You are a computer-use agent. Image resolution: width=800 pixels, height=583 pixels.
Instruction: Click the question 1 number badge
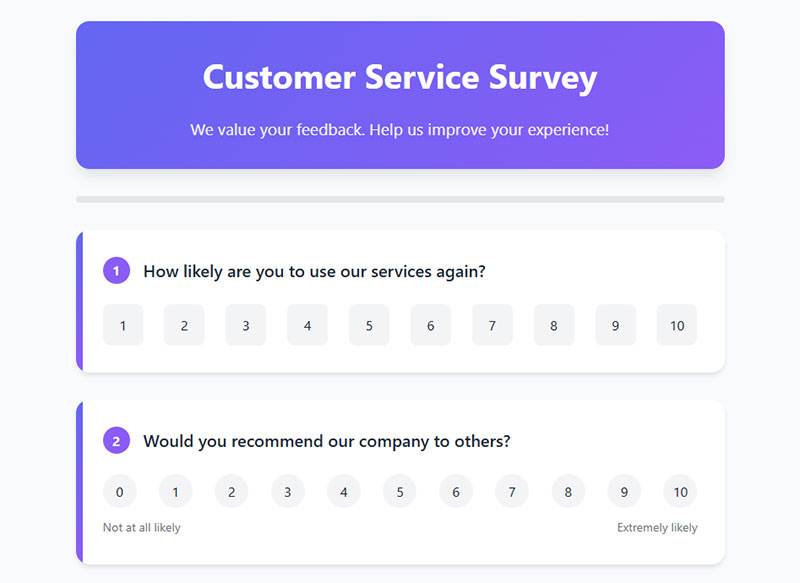pos(117,270)
